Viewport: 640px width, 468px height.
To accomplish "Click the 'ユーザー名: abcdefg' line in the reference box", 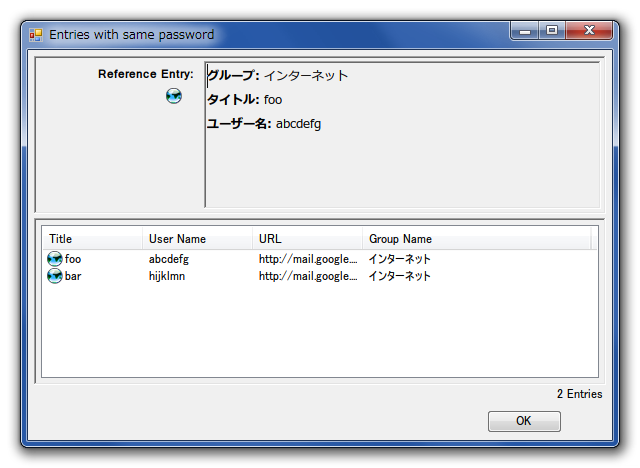I will (x=264, y=124).
